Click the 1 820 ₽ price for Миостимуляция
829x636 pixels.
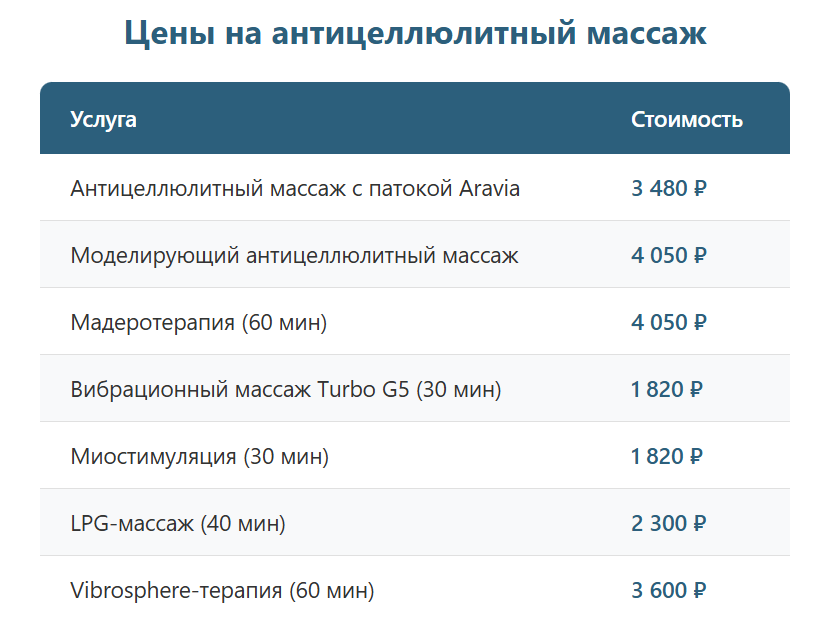tap(667, 456)
